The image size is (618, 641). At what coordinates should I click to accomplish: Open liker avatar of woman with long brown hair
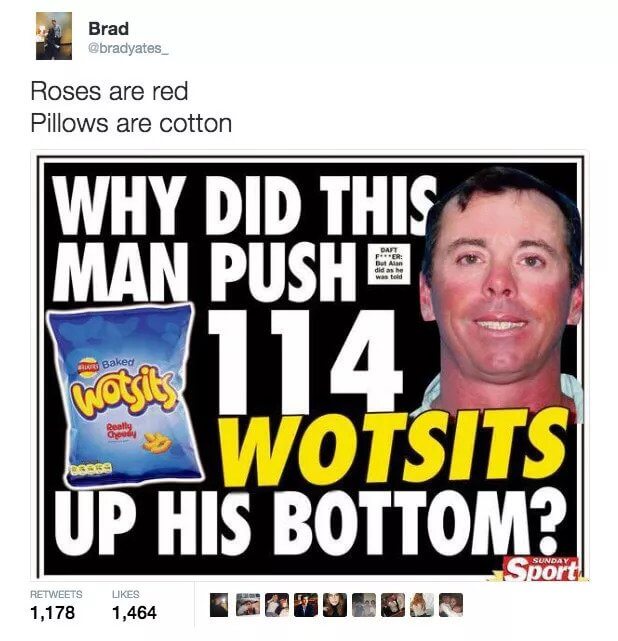[x=335, y=605]
